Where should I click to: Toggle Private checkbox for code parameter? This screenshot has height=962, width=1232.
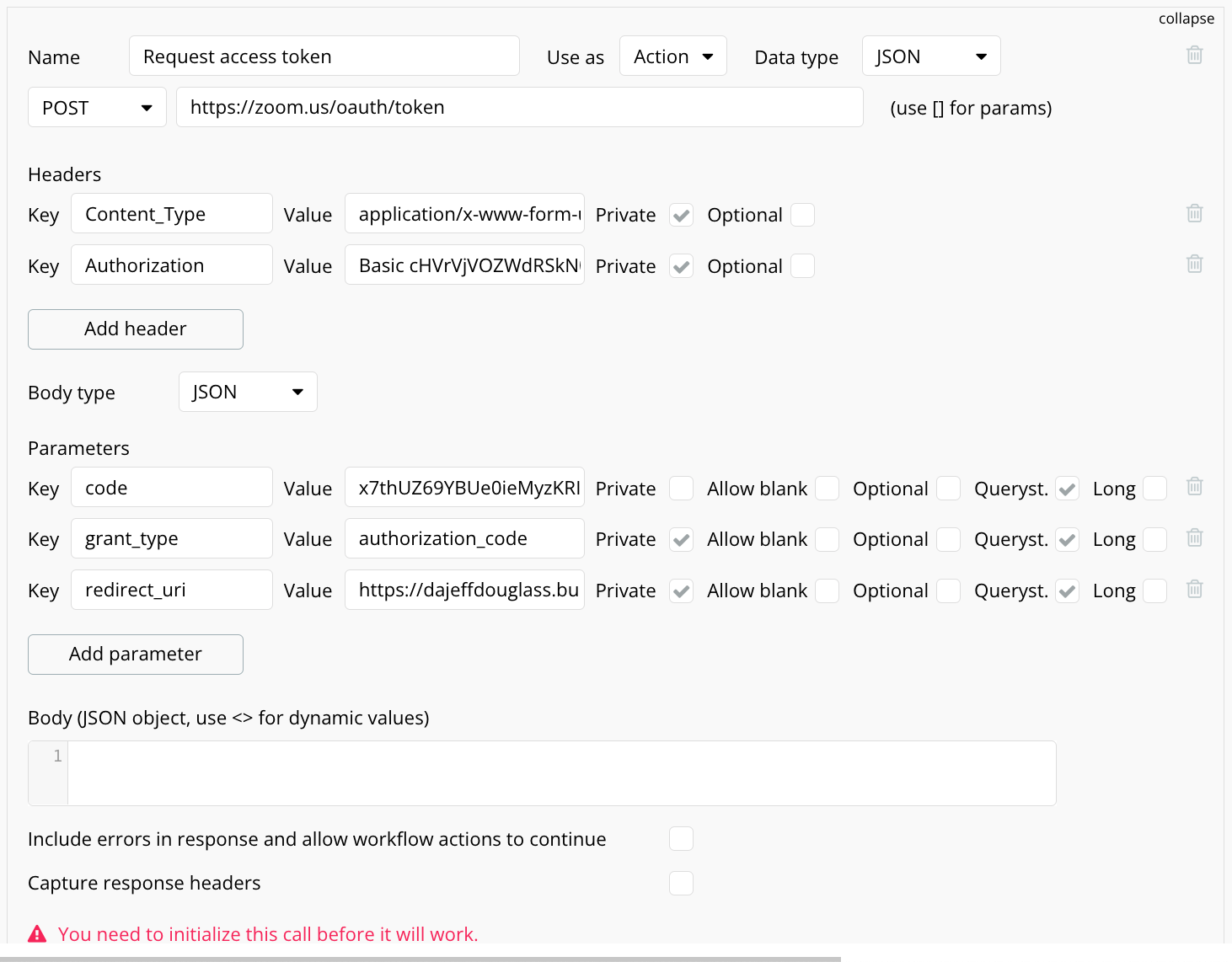(681, 489)
